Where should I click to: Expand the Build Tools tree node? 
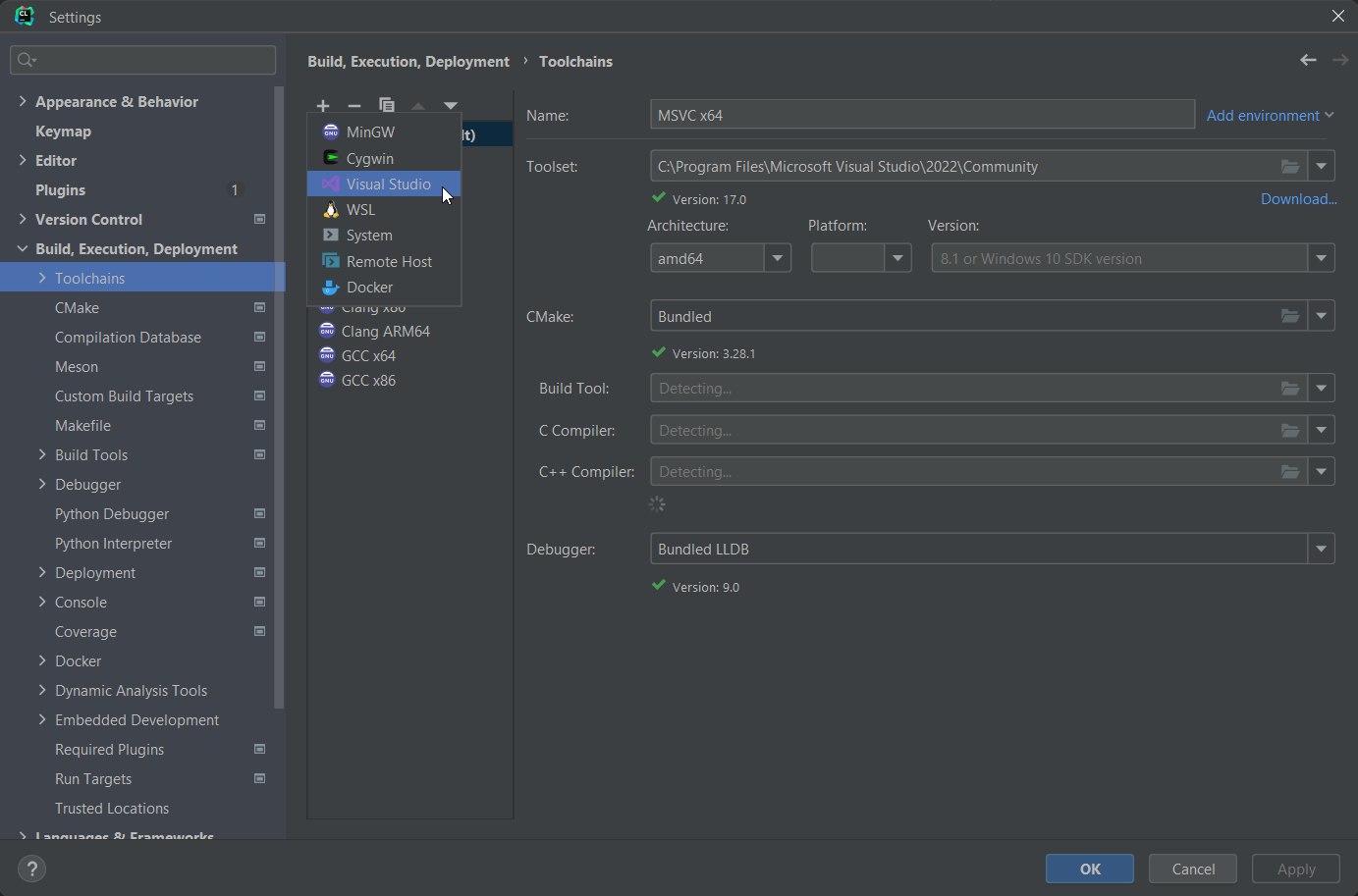(42, 454)
